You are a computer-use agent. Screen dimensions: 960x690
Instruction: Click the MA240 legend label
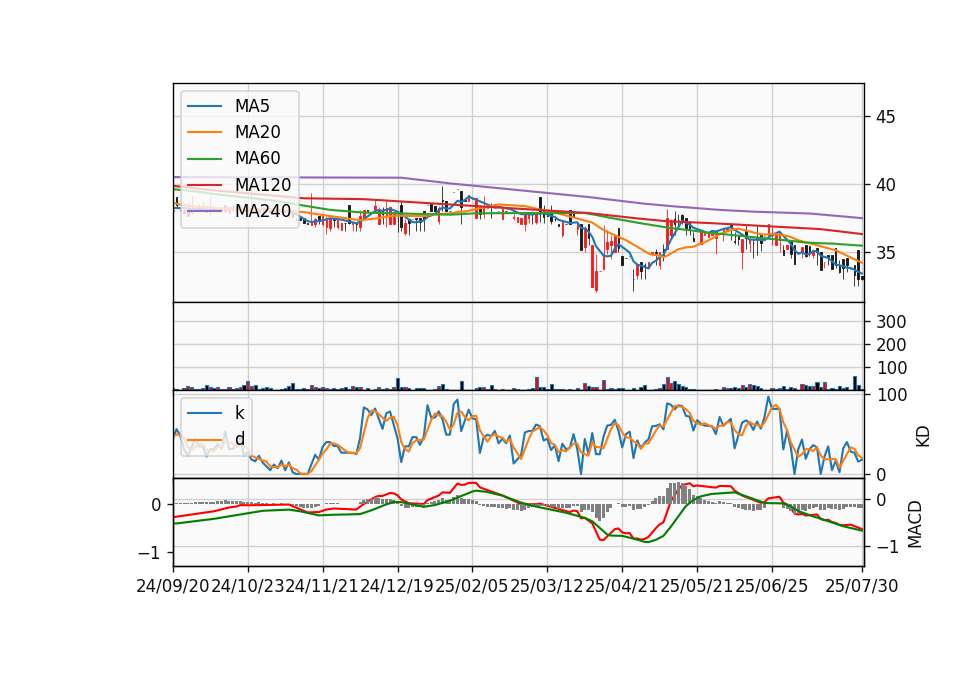tap(263, 211)
